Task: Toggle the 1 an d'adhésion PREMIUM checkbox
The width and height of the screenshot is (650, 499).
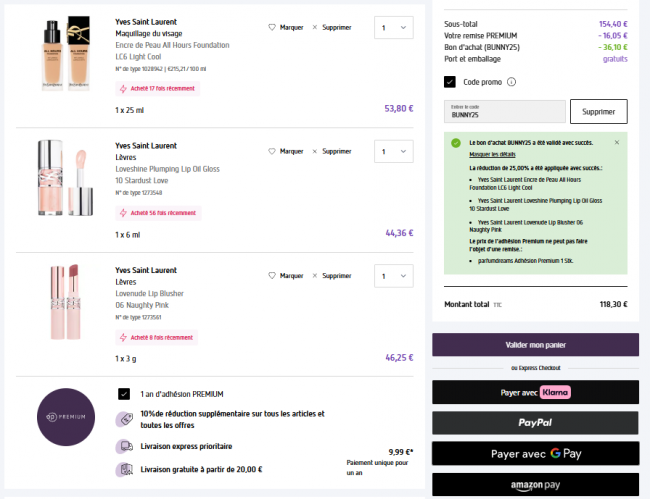Action: coord(123,394)
